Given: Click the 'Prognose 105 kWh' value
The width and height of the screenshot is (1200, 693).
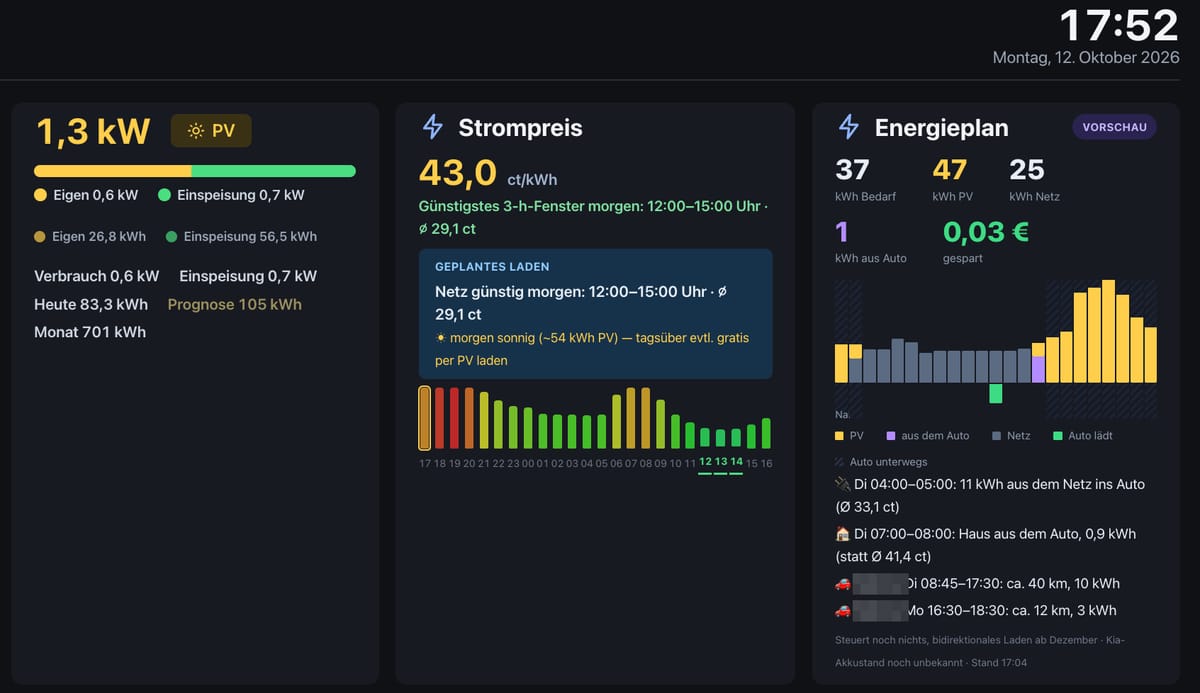Looking at the screenshot, I should pos(235,304).
